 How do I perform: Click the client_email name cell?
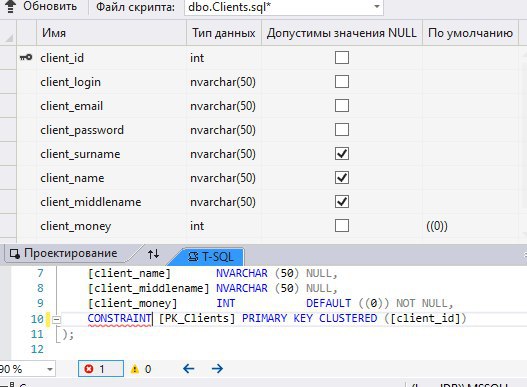tap(111, 106)
